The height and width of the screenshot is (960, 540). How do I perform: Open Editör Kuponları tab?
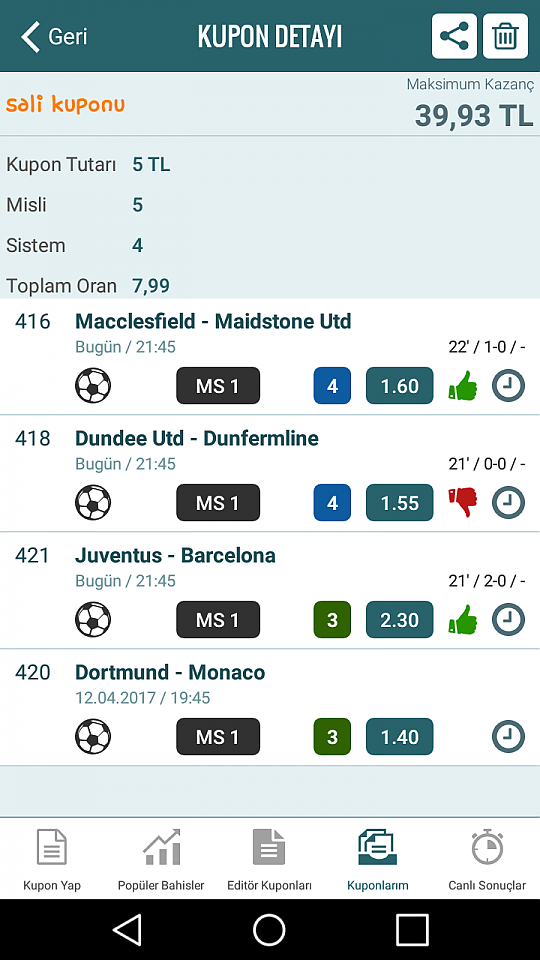tap(269, 859)
